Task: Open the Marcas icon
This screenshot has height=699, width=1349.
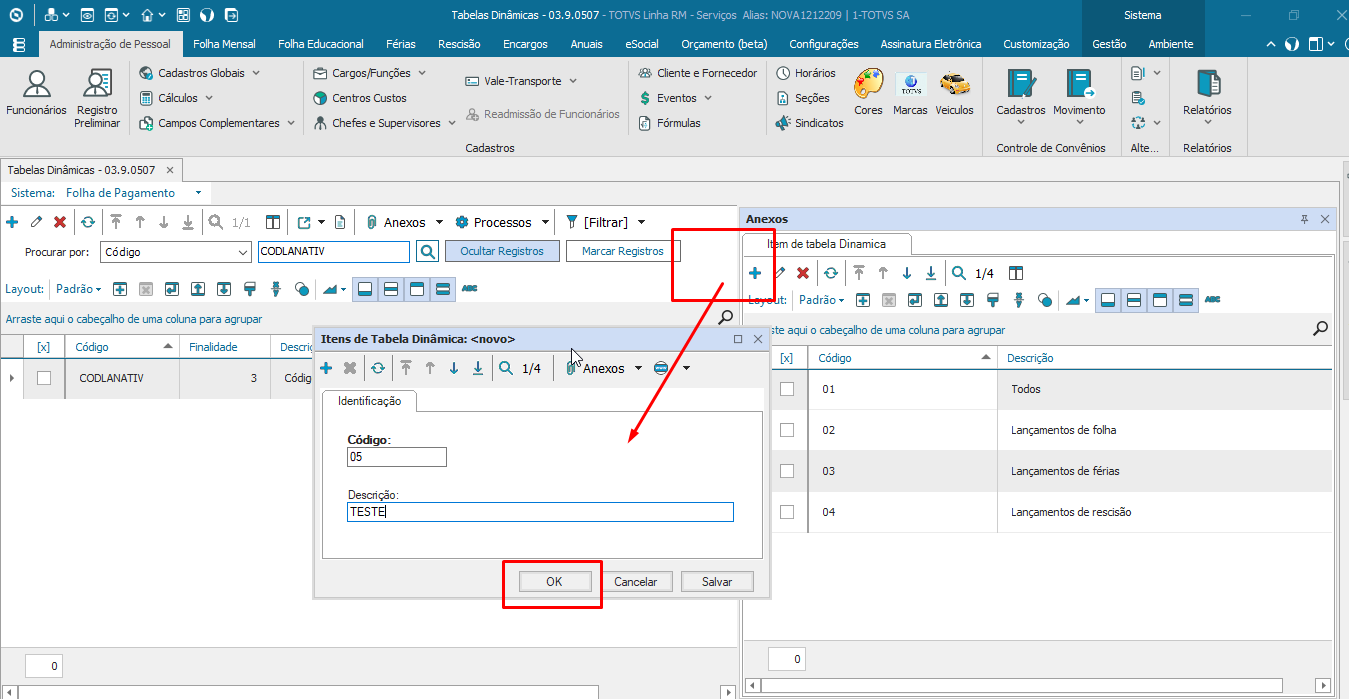Action: [x=910, y=92]
